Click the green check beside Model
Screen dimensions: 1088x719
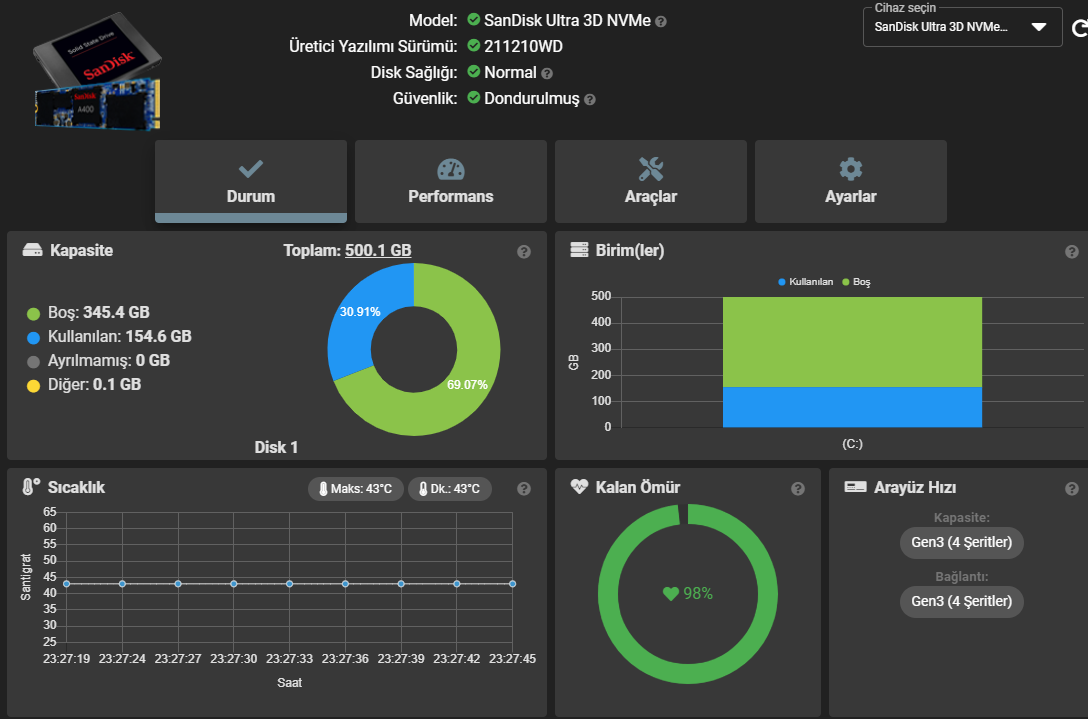pos(474,19)
